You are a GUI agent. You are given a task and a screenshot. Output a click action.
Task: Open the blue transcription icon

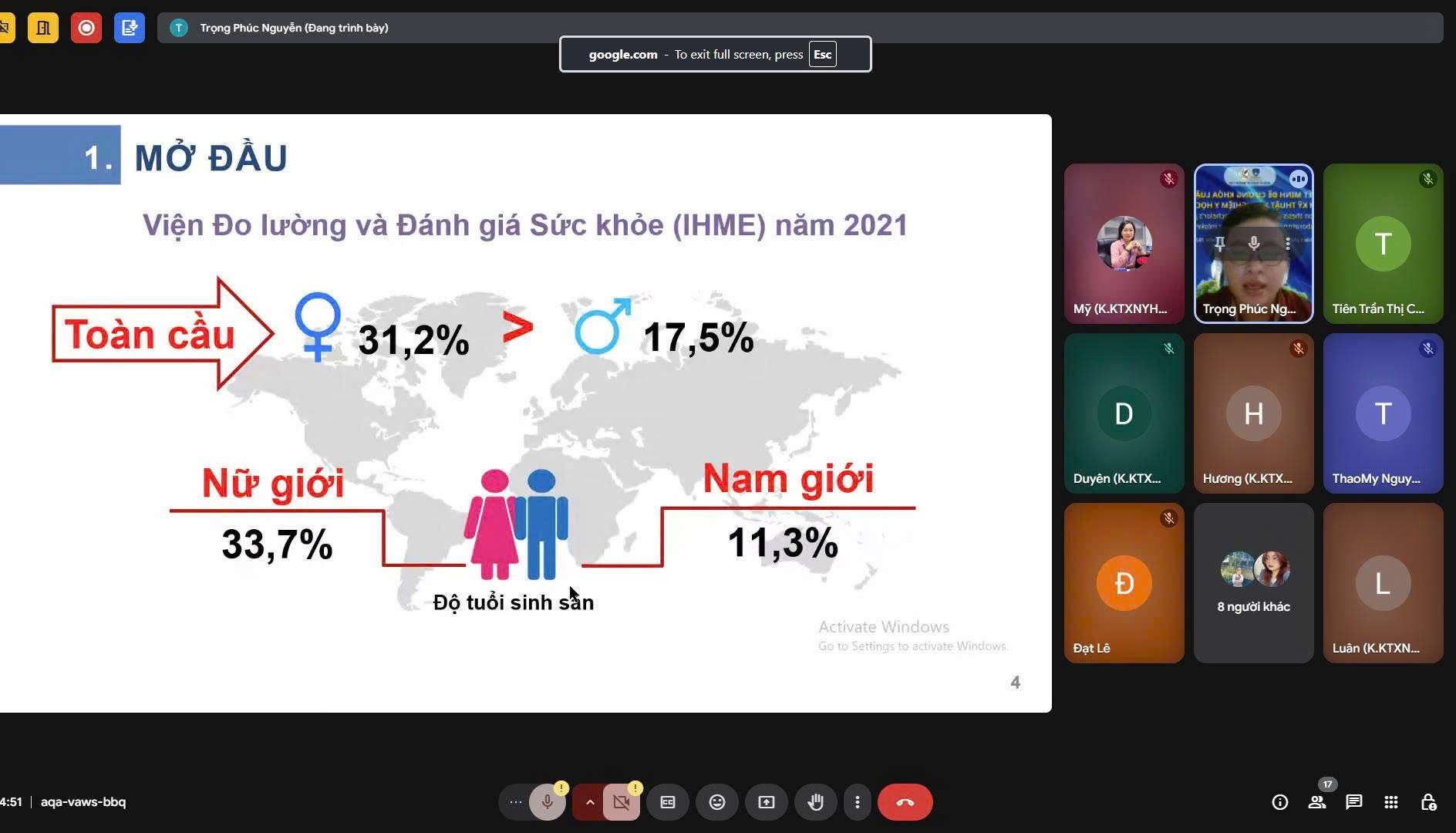[130, 29]
